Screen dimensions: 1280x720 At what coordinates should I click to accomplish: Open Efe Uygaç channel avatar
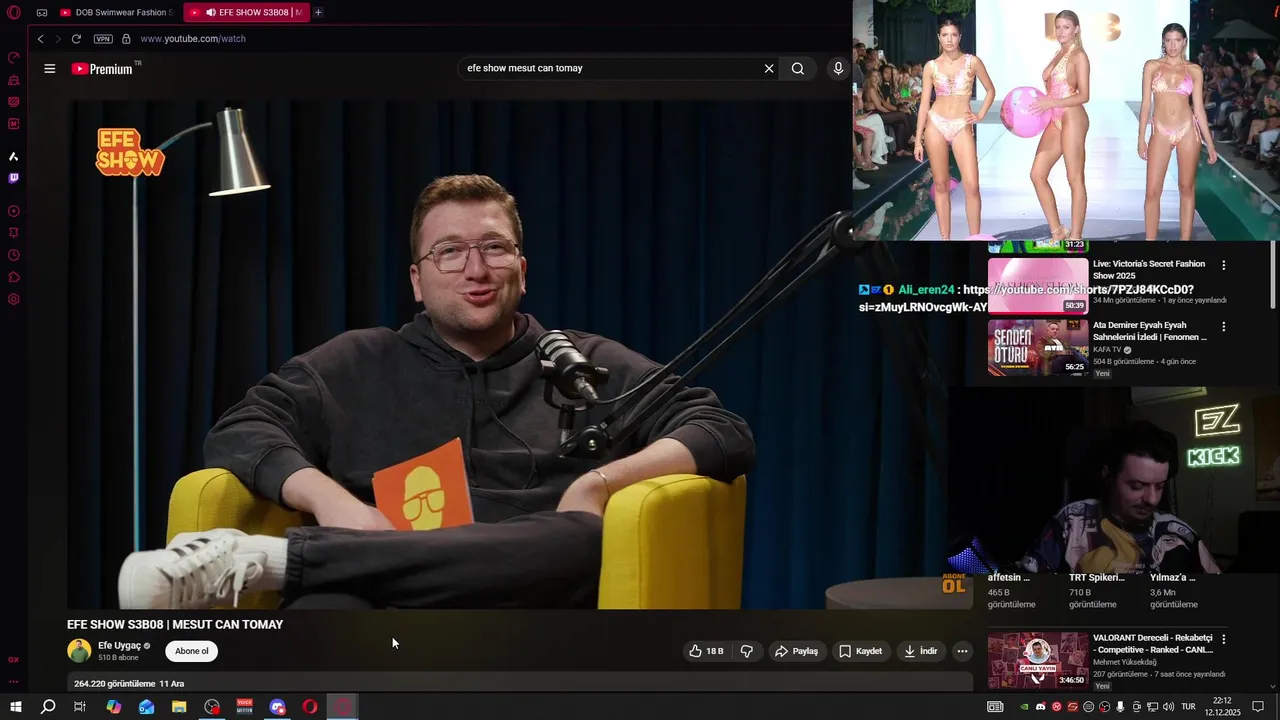click(x=79, y=651)
